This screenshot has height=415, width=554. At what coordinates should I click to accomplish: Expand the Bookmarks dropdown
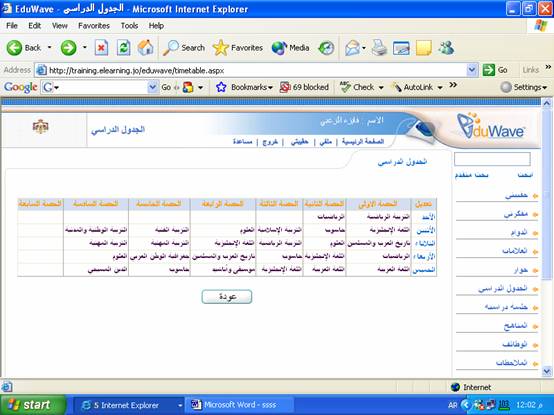(x=270, y=88)
